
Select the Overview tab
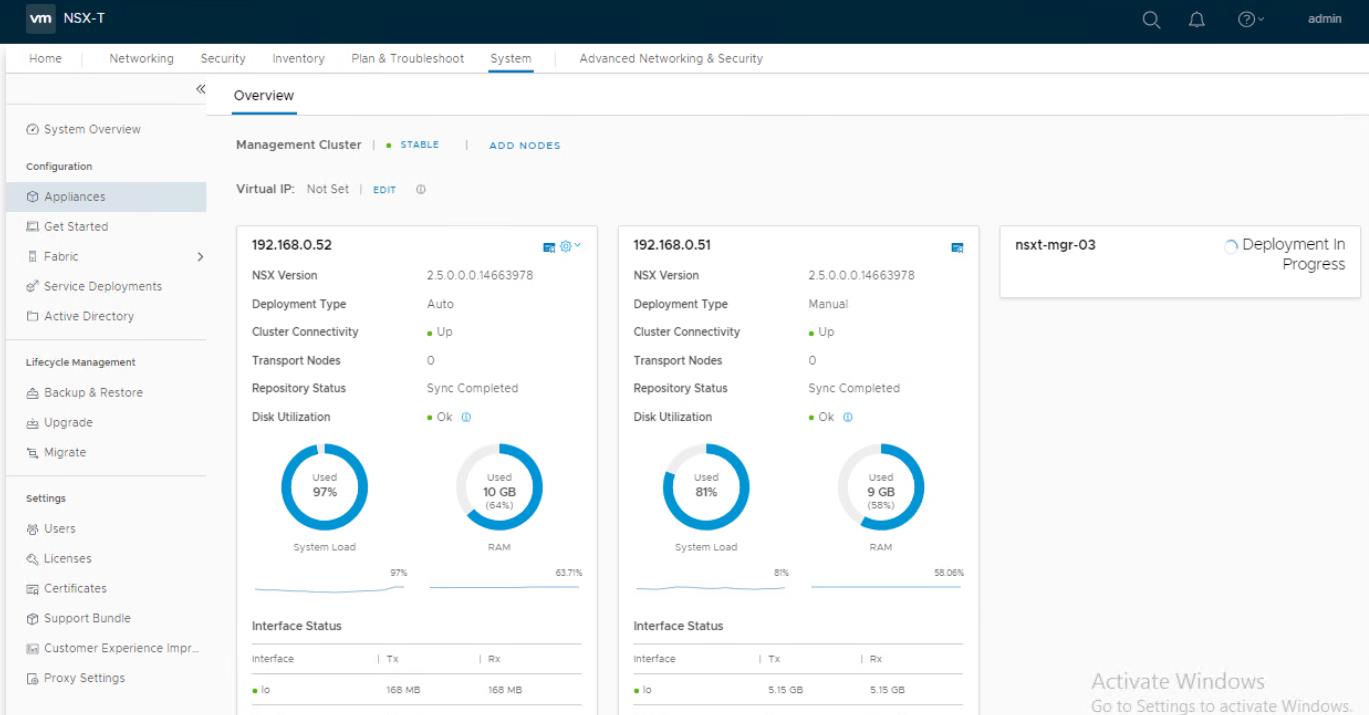click(264, 96)
